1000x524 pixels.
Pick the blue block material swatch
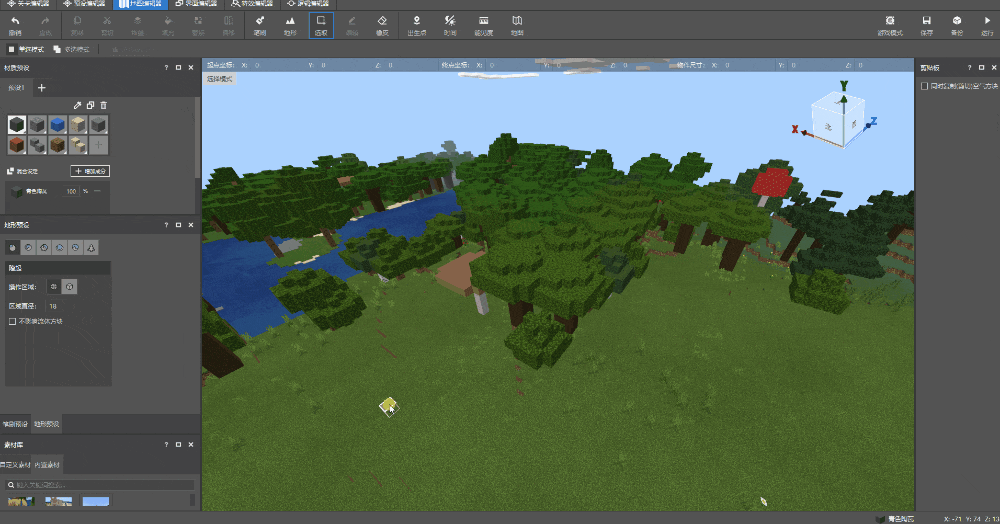pyautogui.click(x=58, y=124)
